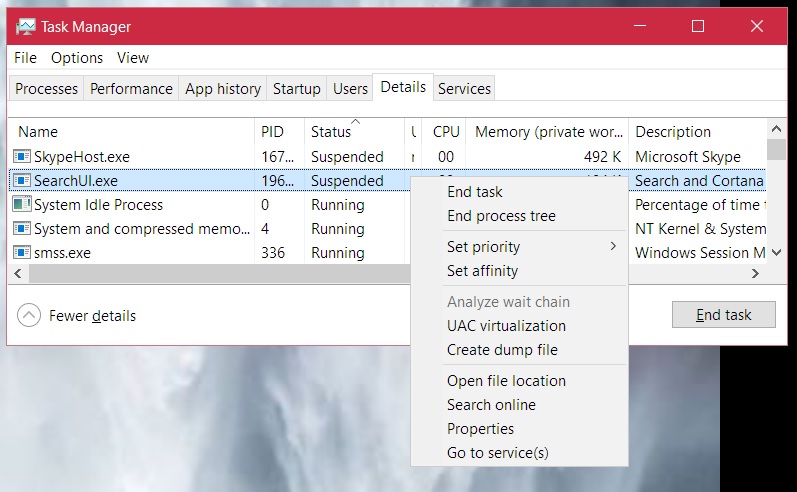This screenshot has width=797, height=492.
Task: Select the Details tab
Action: point(403,87)
